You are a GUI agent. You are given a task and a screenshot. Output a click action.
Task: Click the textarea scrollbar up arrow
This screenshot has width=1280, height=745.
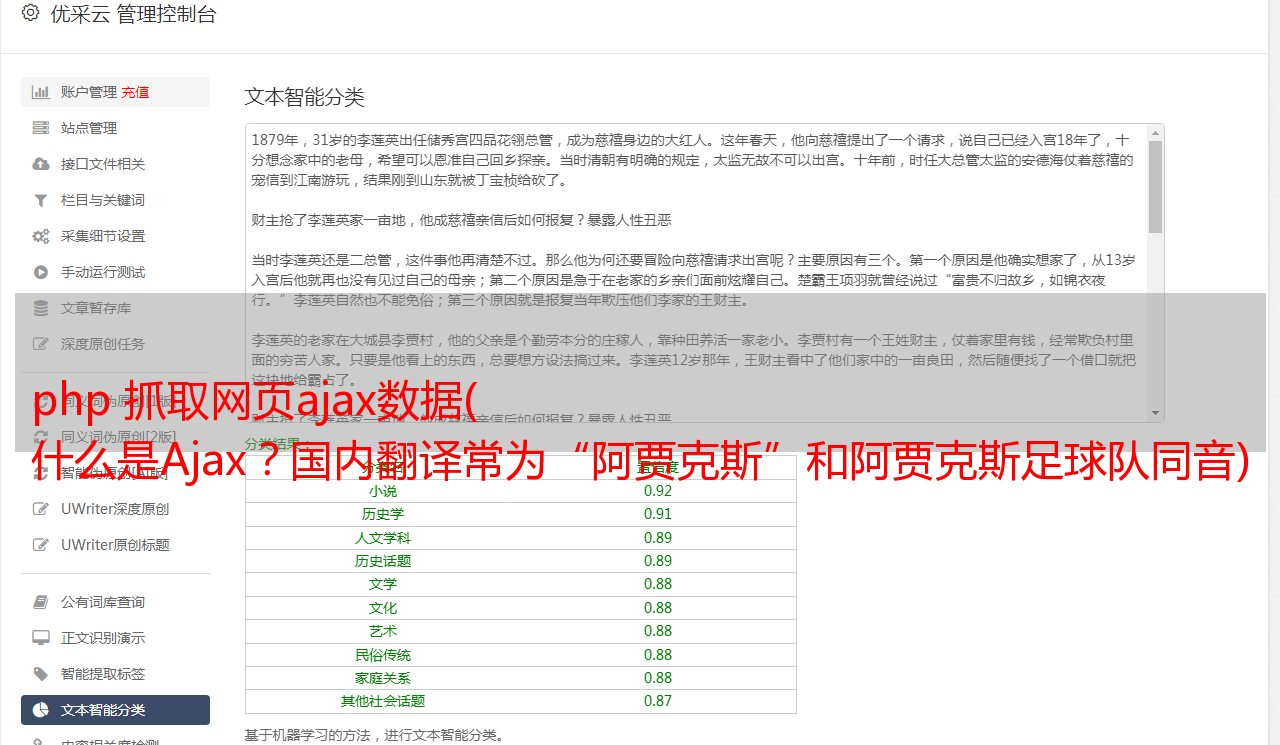pos(1156,132)
